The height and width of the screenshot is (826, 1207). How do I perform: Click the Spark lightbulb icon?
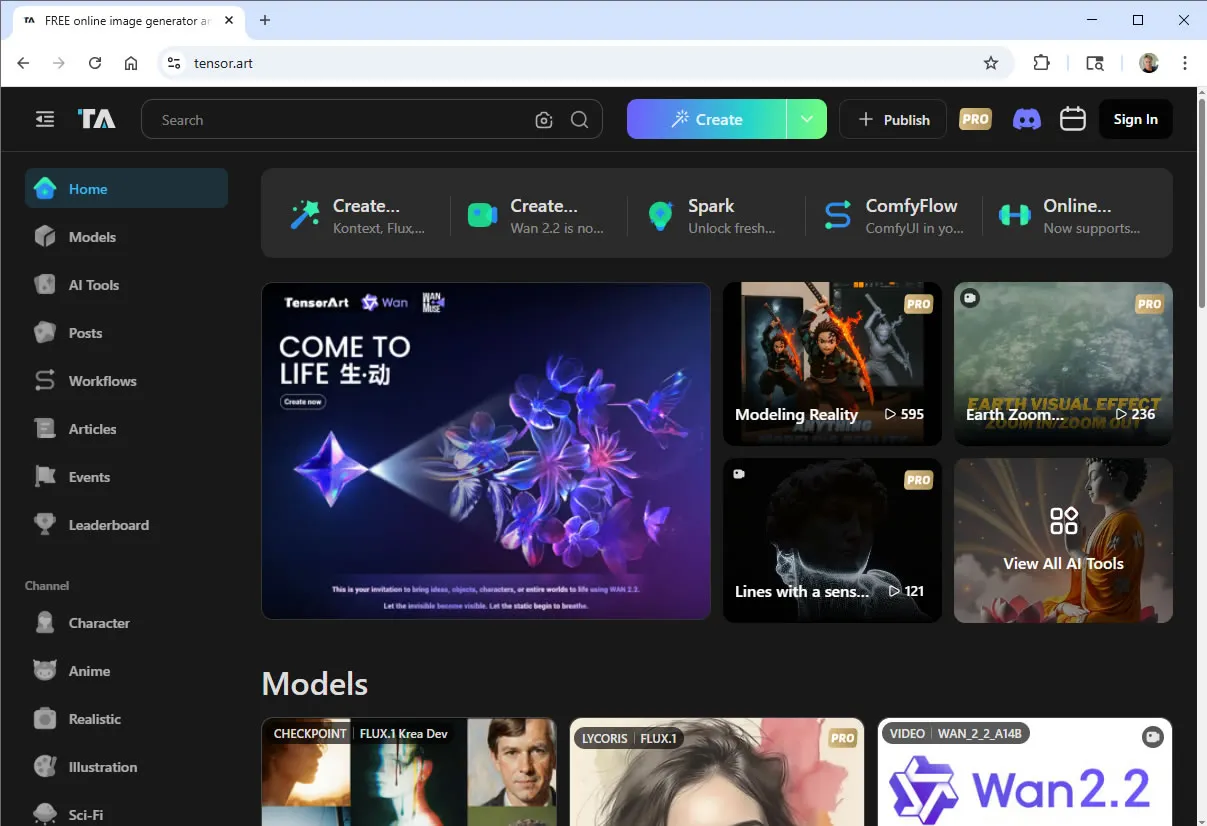click(660, 215)
